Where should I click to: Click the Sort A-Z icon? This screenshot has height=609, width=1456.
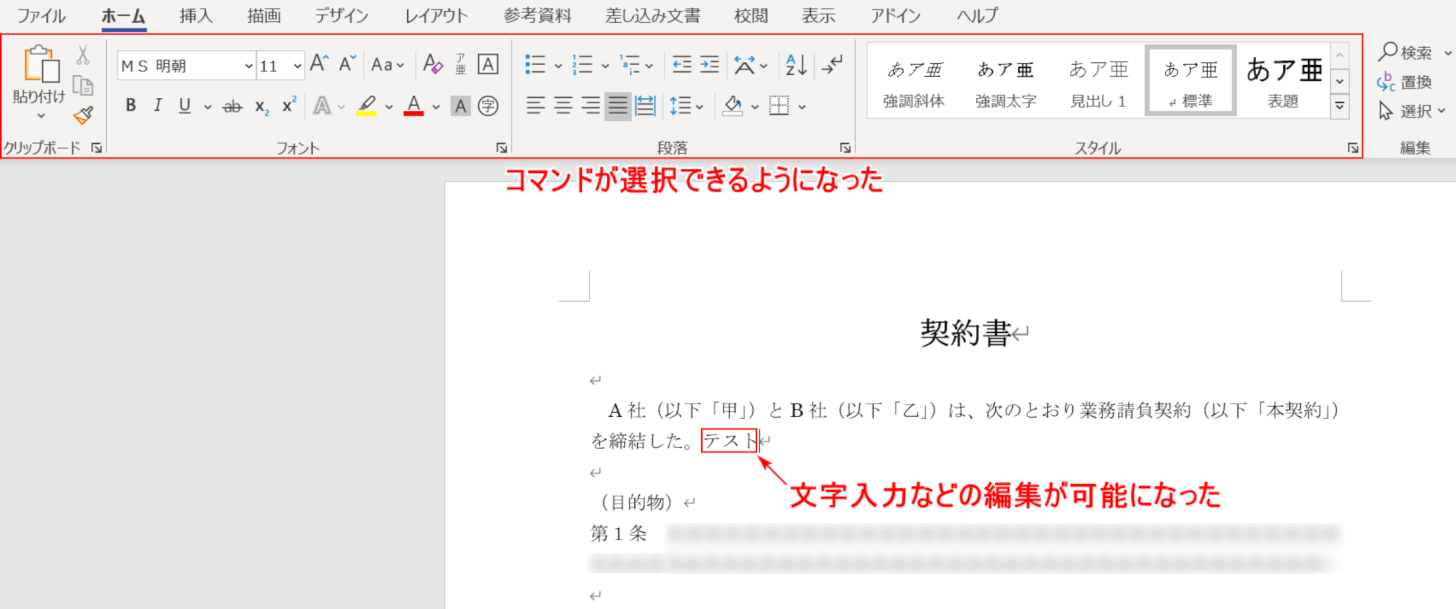coord(796,65)
